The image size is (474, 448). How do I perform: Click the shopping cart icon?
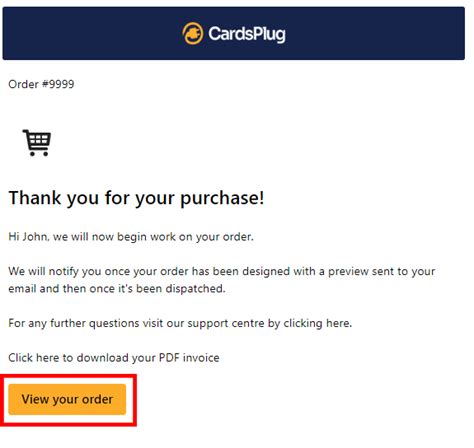click(37, 143)
